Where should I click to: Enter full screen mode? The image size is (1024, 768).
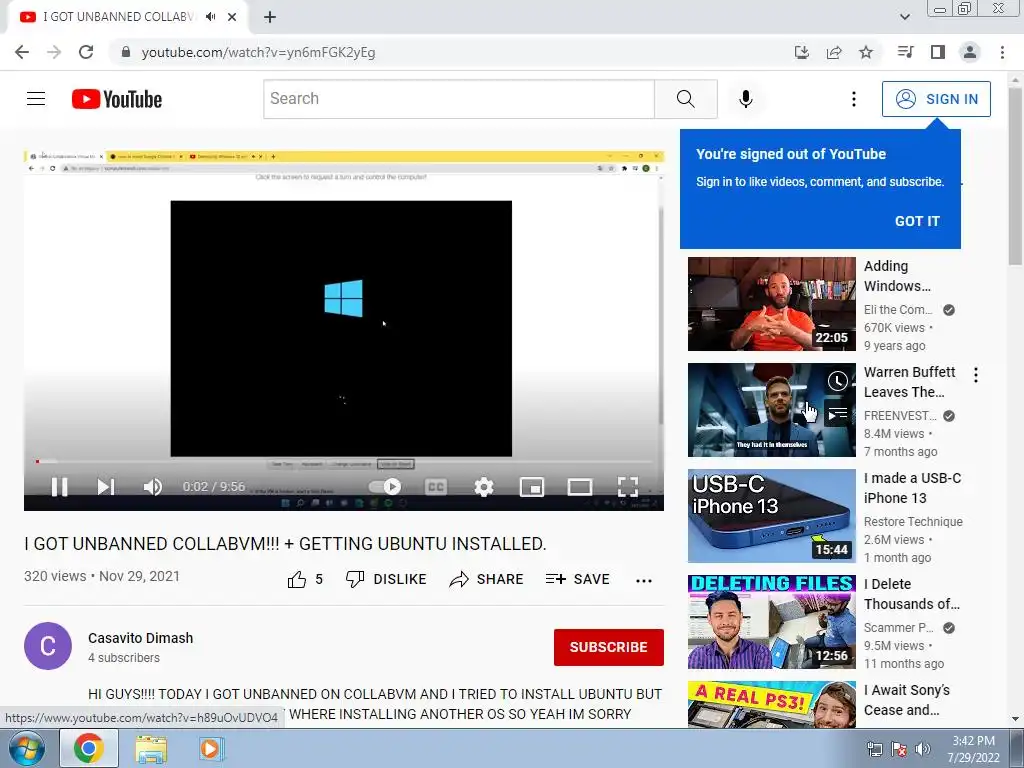click(628, 487)
